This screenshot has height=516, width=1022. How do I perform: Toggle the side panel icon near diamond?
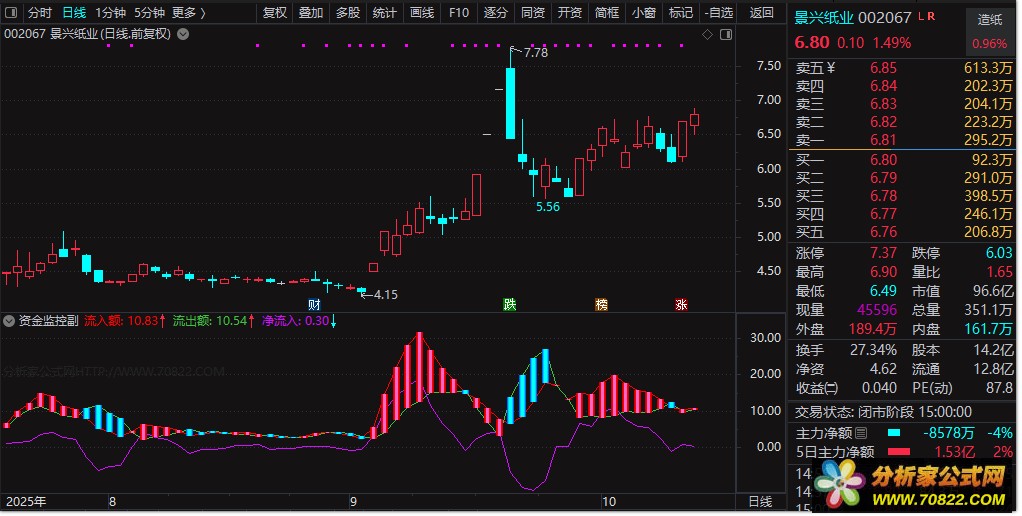tap(725, 35)
